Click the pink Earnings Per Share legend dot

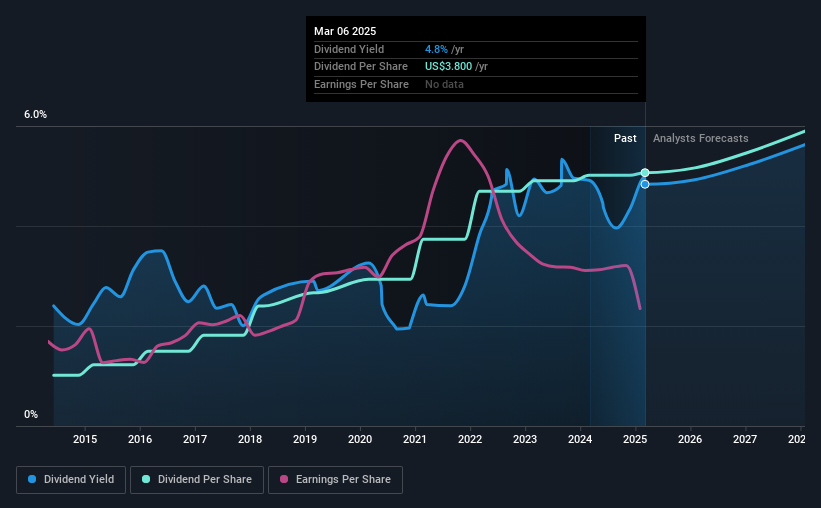(x=284, y=479)
